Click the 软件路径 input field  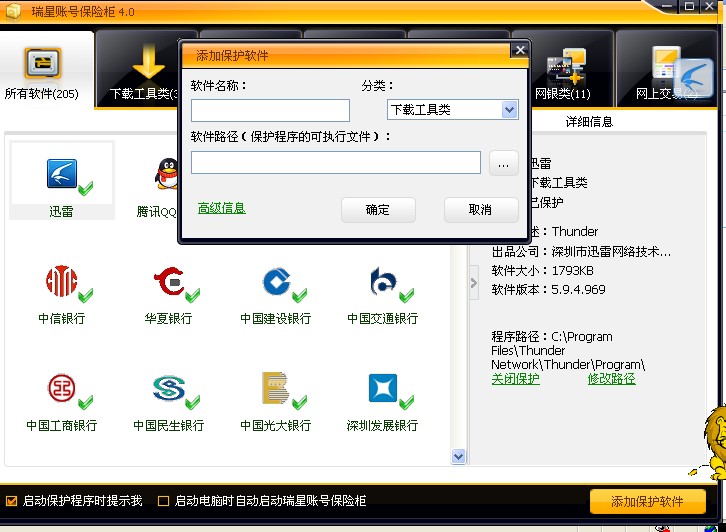(336, 162)
